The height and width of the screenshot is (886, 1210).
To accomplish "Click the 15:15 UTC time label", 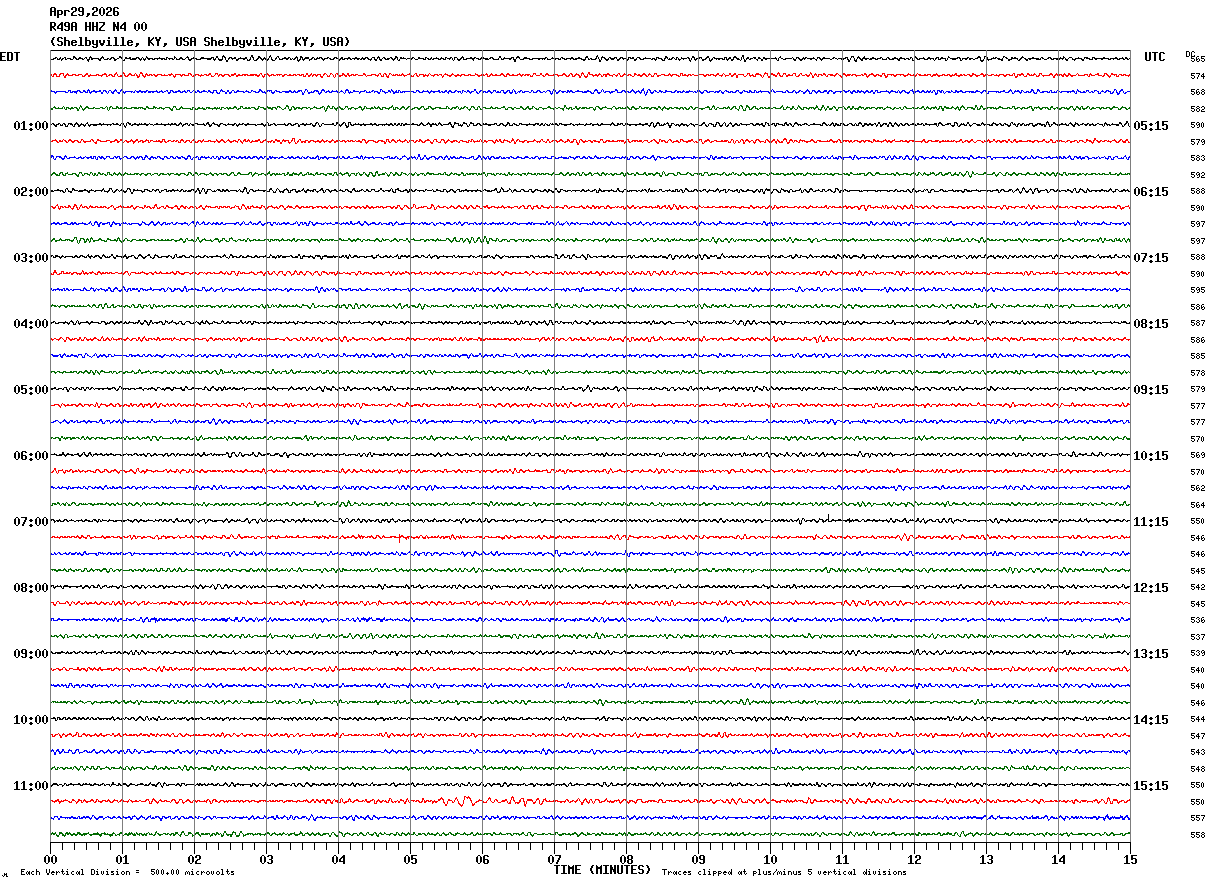I will click(1150, 786).
